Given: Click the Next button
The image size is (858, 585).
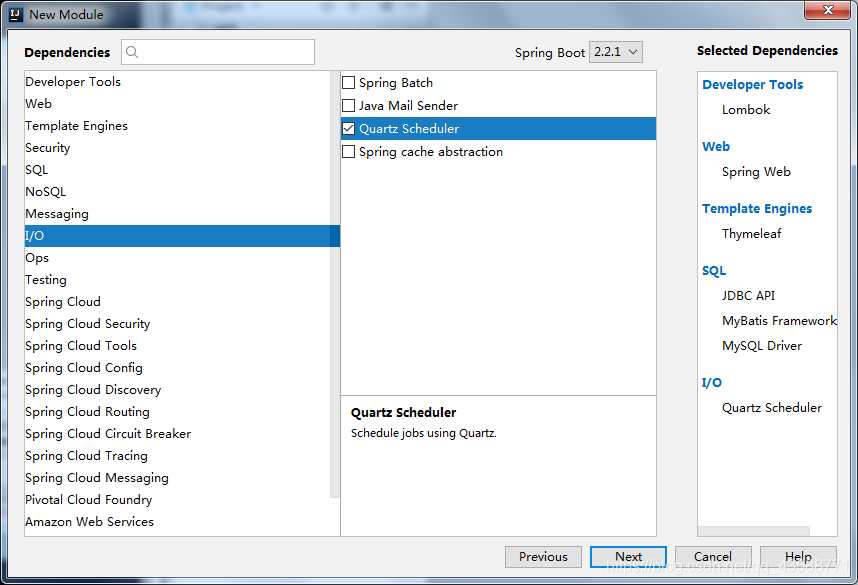Looking at the screenshot, I should point(628,557).
